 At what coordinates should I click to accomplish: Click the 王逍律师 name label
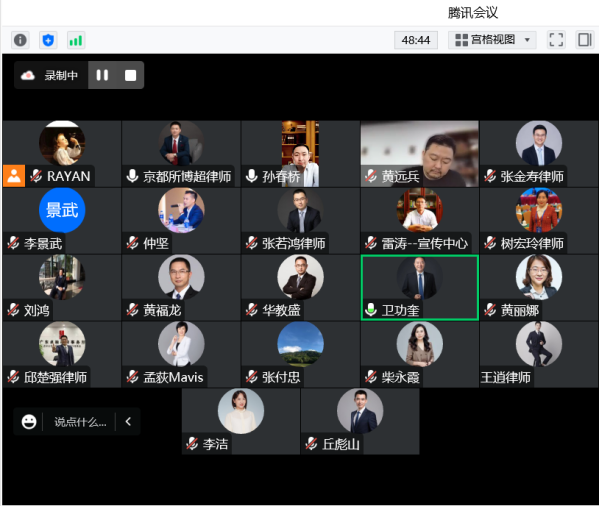point(505,377)
